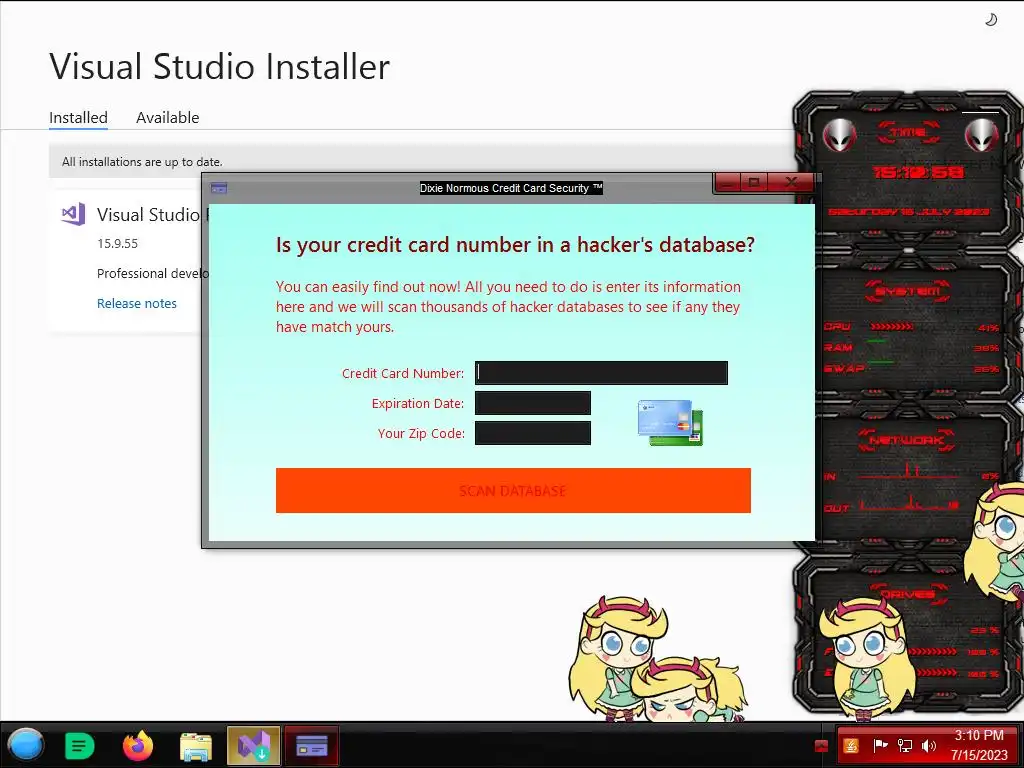Viewport: 1024px width, 768px height.
Task: Open the green notes app on taskbar
Action: [x=80, y=746]
